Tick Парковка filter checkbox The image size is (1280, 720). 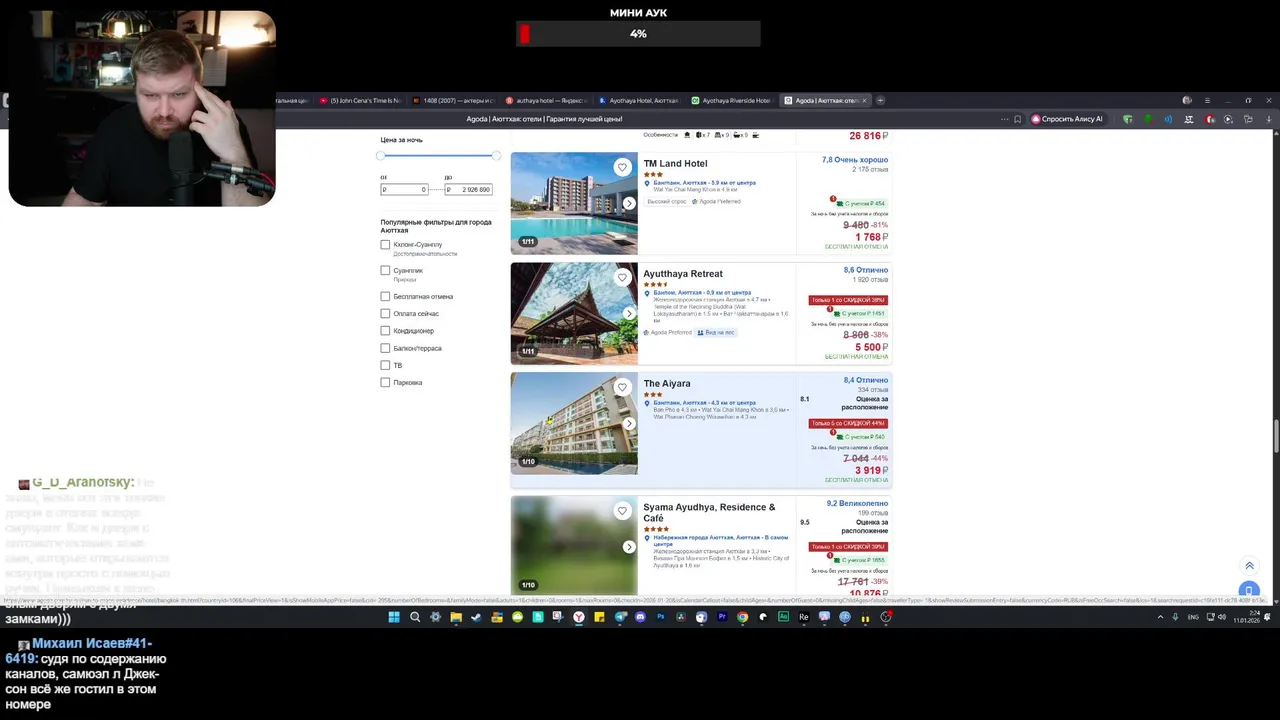(x=385, y=382)
